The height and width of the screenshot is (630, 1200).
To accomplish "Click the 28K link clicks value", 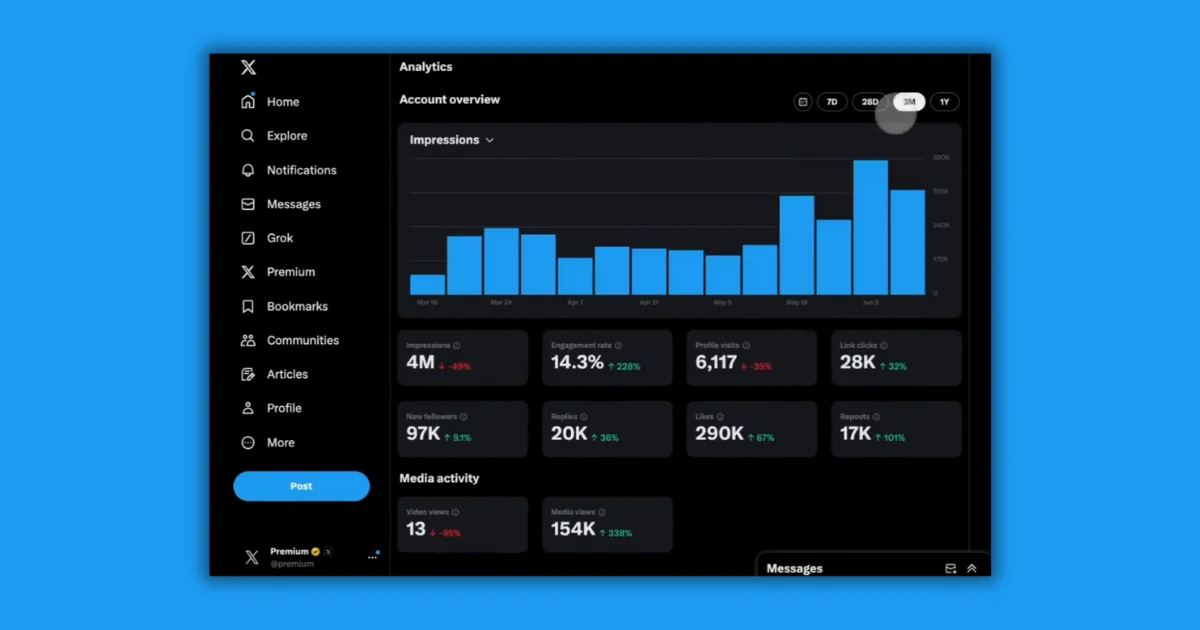I will point(858,363).
